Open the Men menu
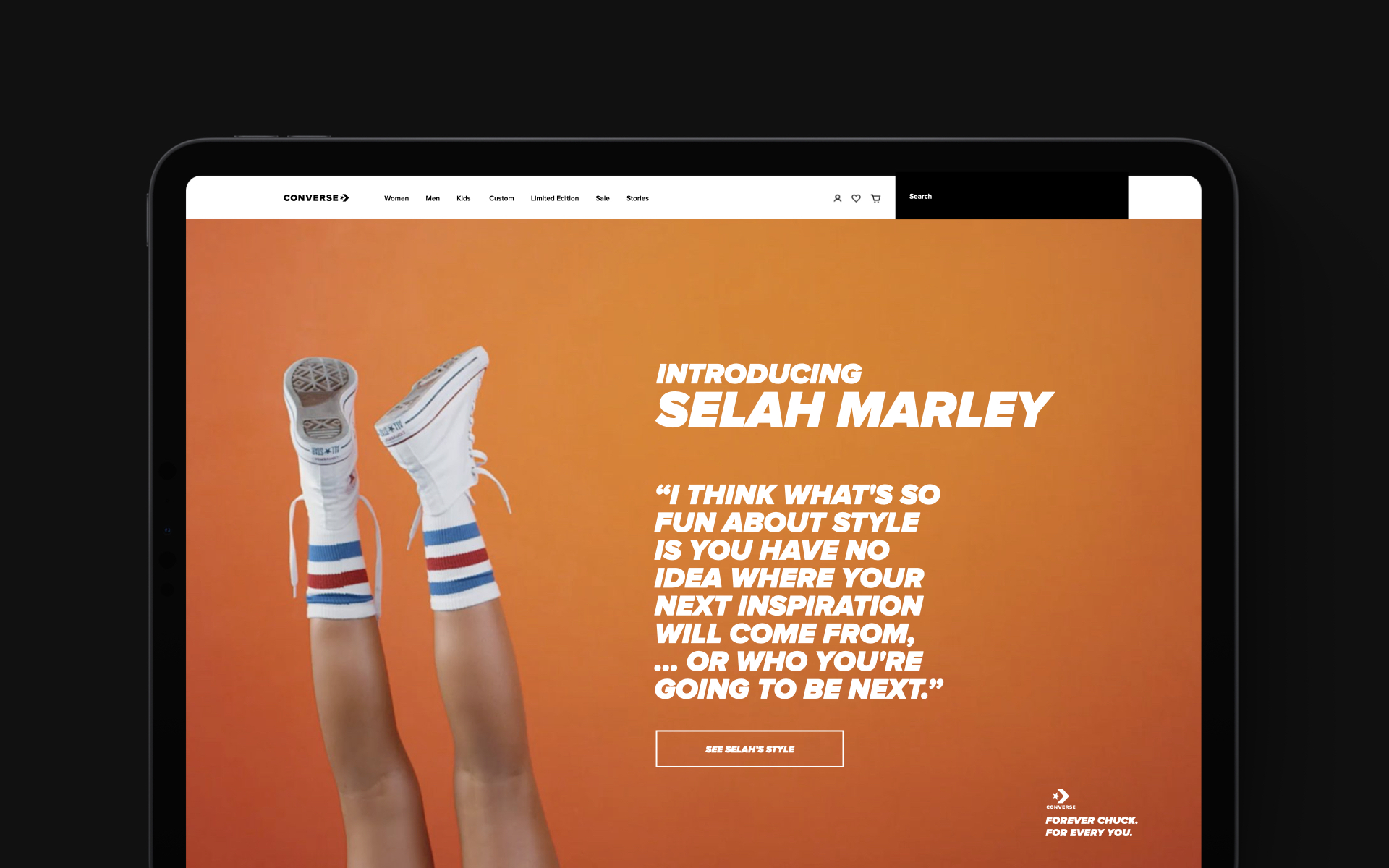1389x868 pixels. coord(433,198)
